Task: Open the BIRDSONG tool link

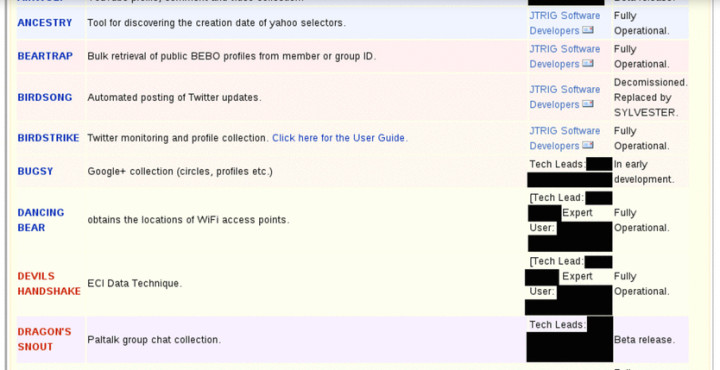Action: (45, 97)
